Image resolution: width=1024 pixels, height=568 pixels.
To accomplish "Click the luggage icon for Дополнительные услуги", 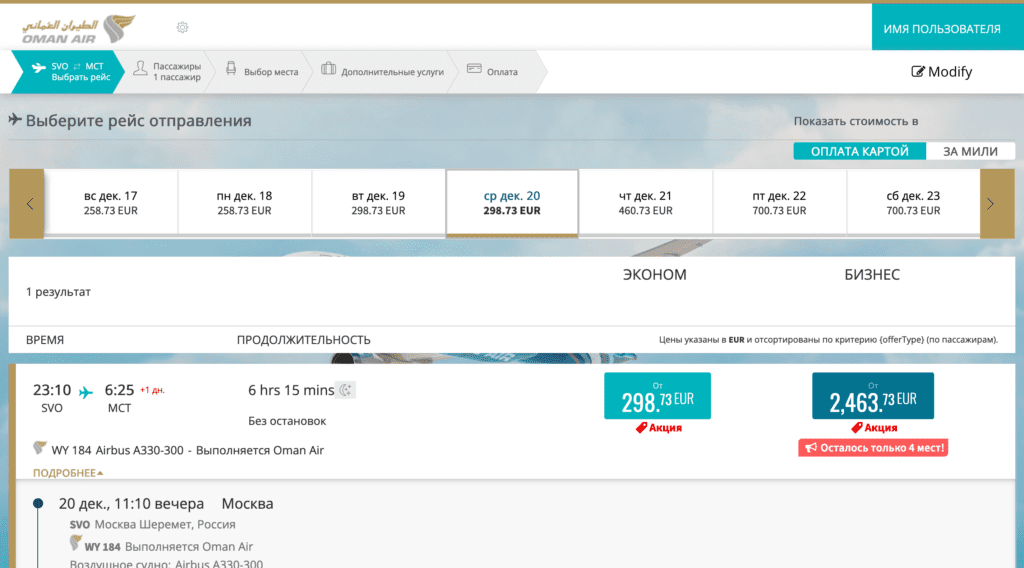I will point(328,69).
